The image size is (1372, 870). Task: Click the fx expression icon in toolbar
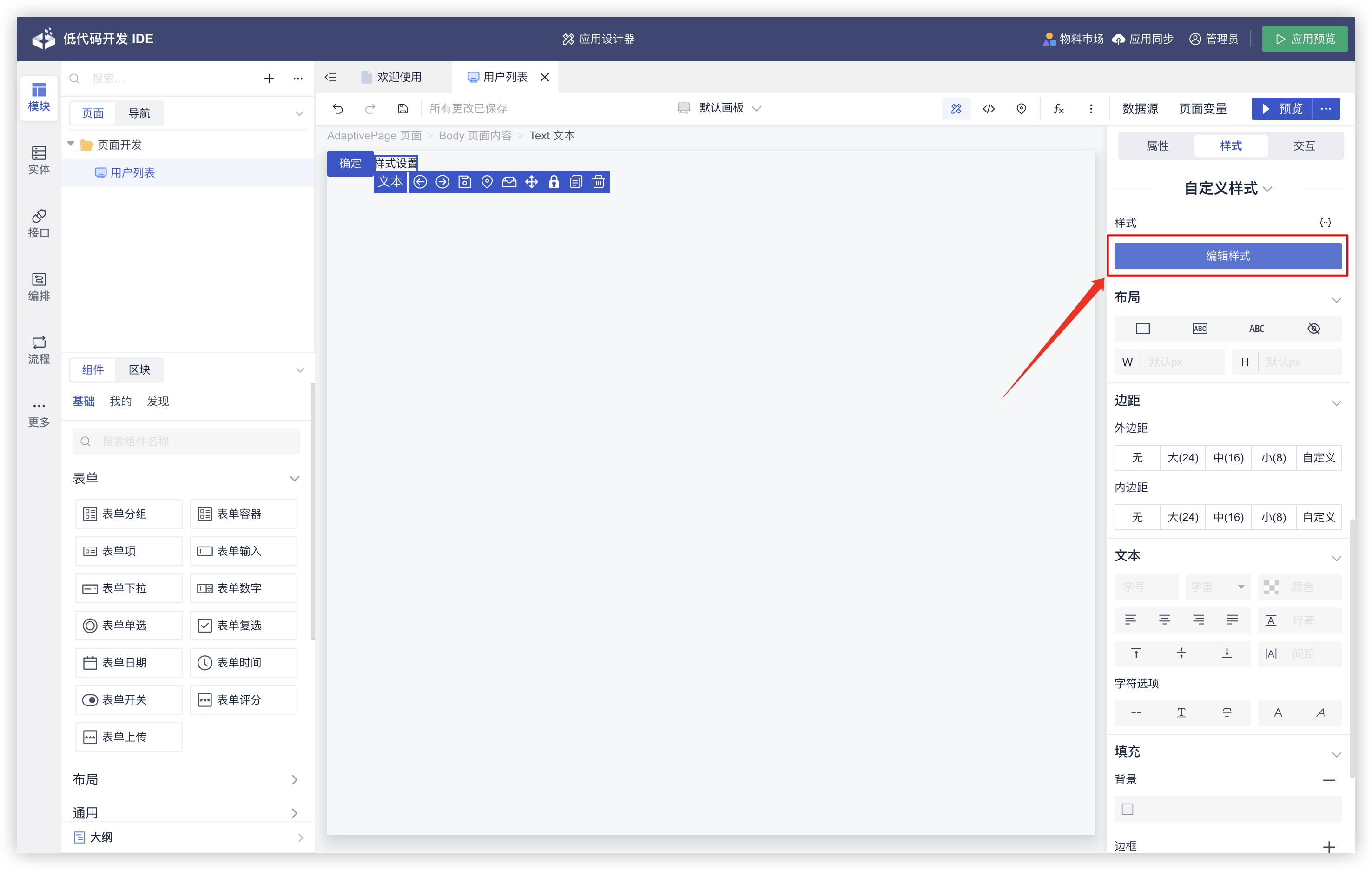(1058, 108)
